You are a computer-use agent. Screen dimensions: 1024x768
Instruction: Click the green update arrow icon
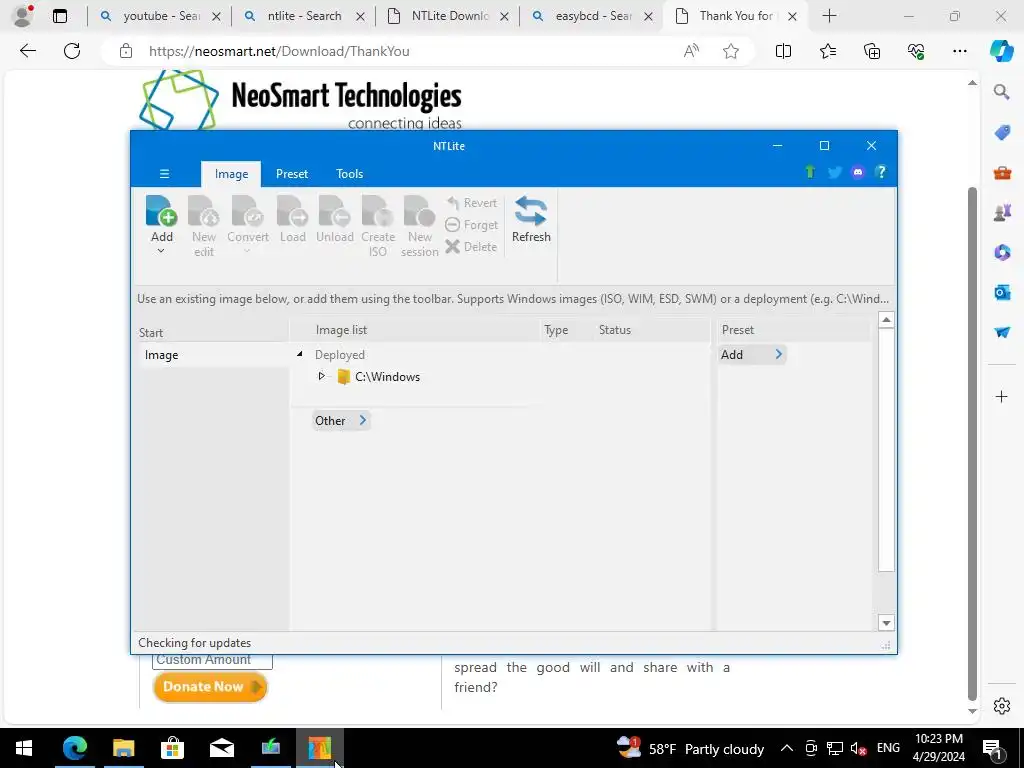[810, 172]
